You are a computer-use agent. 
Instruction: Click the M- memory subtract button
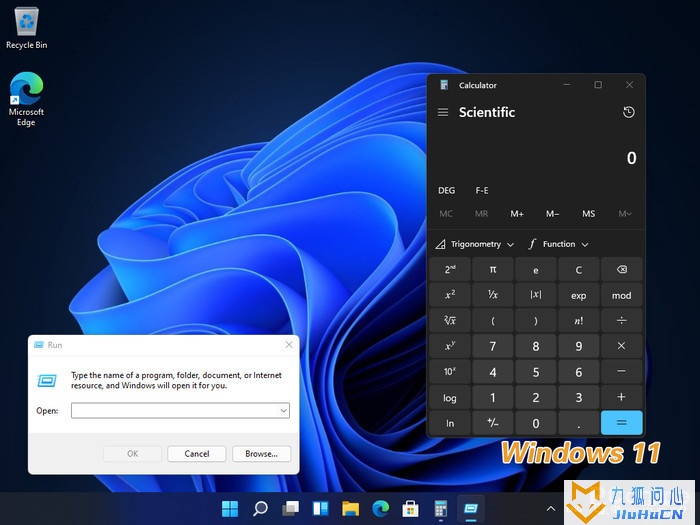point(553,214)
